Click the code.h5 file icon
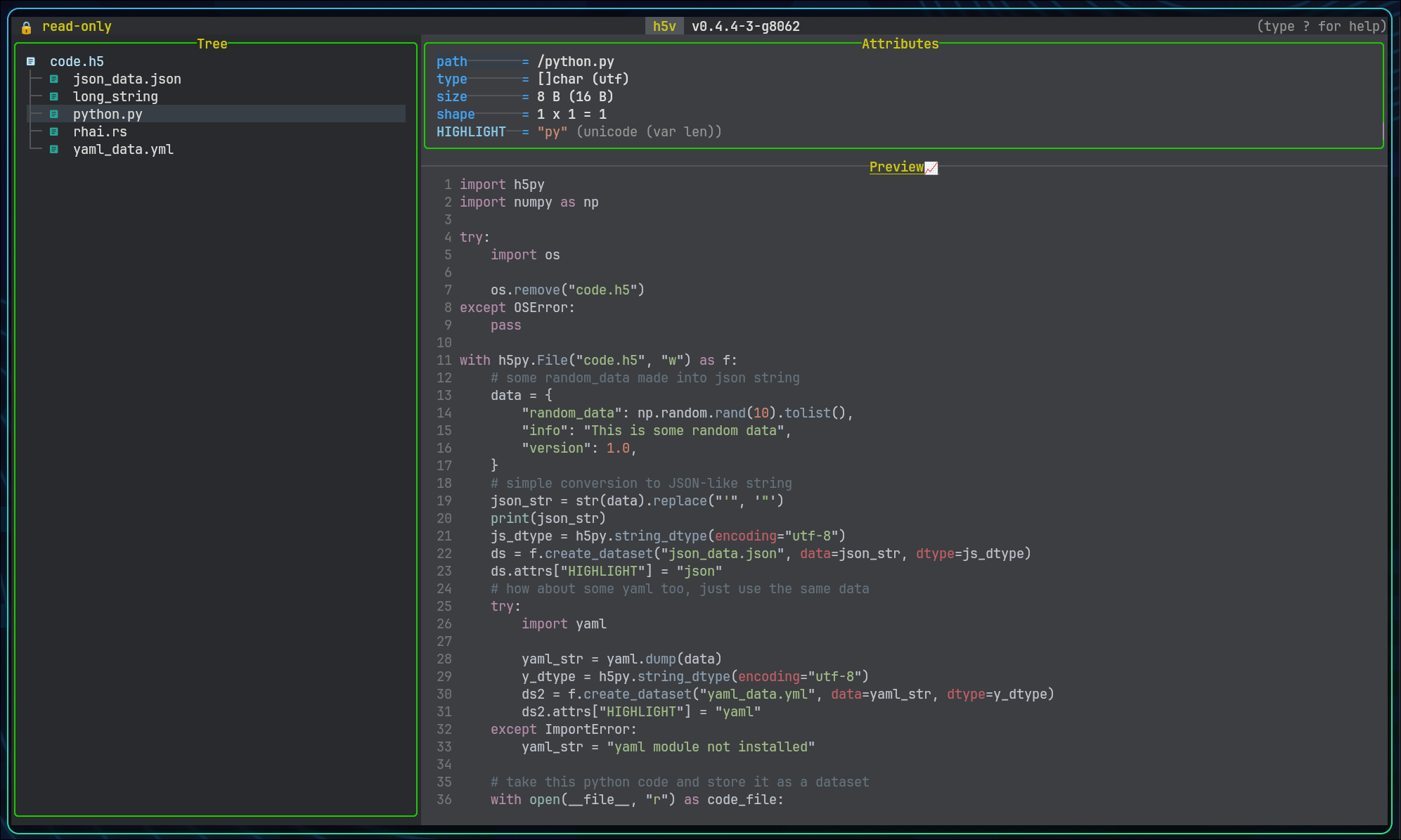Image resolution: width=1401 pixels, height=840 pixels. 31,61
